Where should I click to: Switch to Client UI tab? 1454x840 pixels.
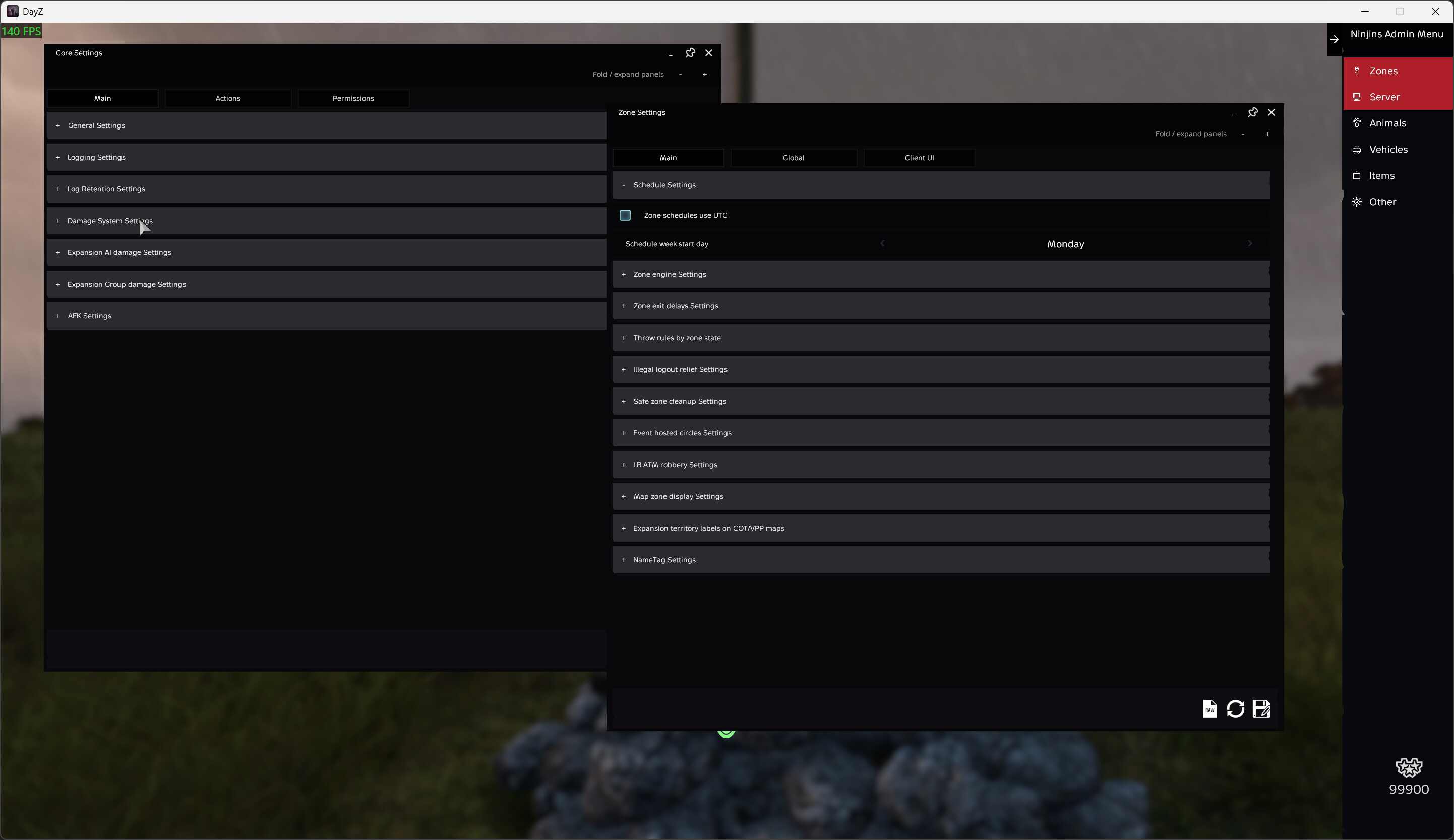[x=919, y=158]
